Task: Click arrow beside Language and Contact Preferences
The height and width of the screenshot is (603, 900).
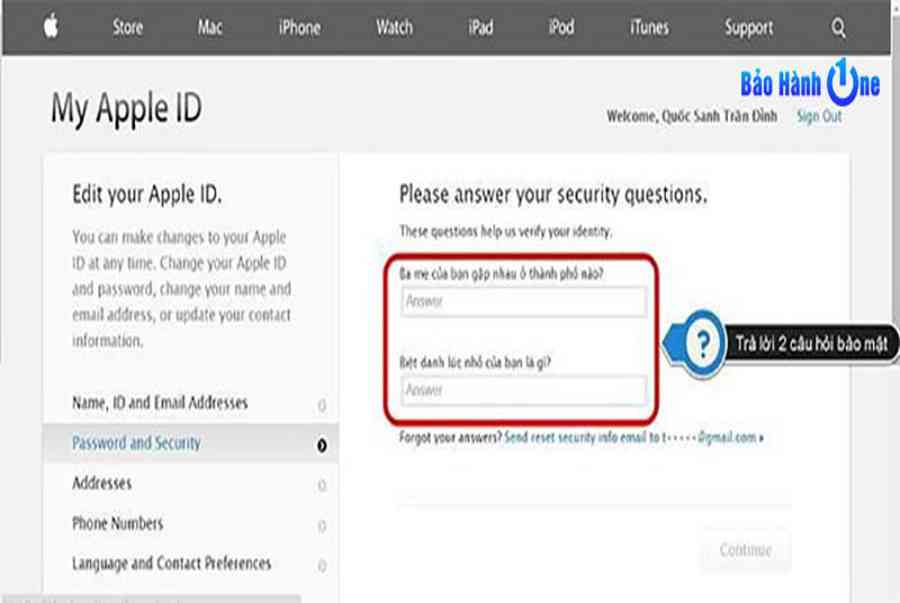Action: [x=322, y=566]
